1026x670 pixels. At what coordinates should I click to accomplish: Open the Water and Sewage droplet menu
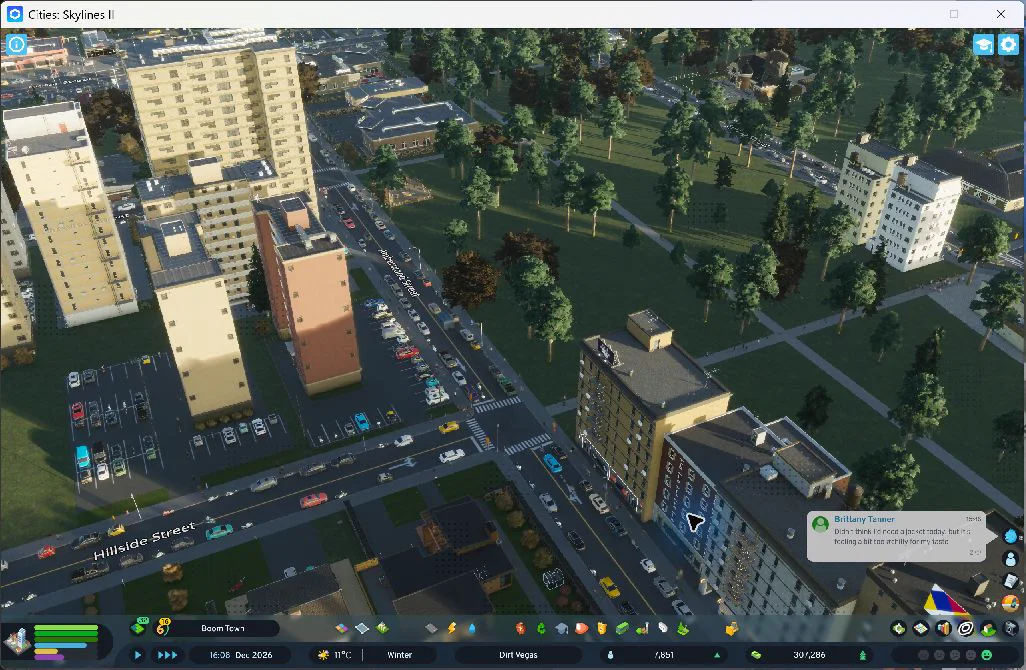(472, 628)
